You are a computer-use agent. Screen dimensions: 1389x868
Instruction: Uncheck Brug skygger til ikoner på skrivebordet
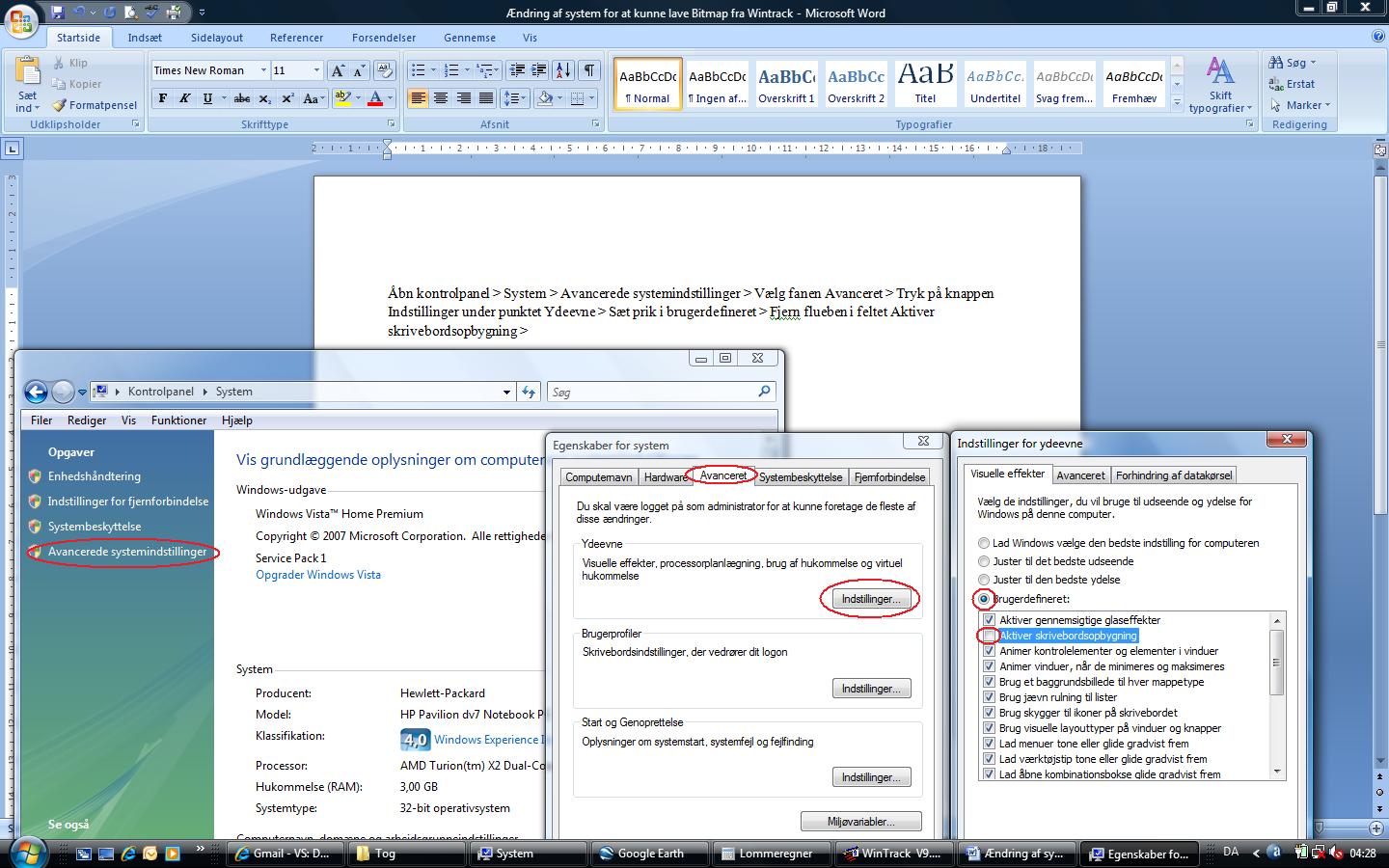989,713
